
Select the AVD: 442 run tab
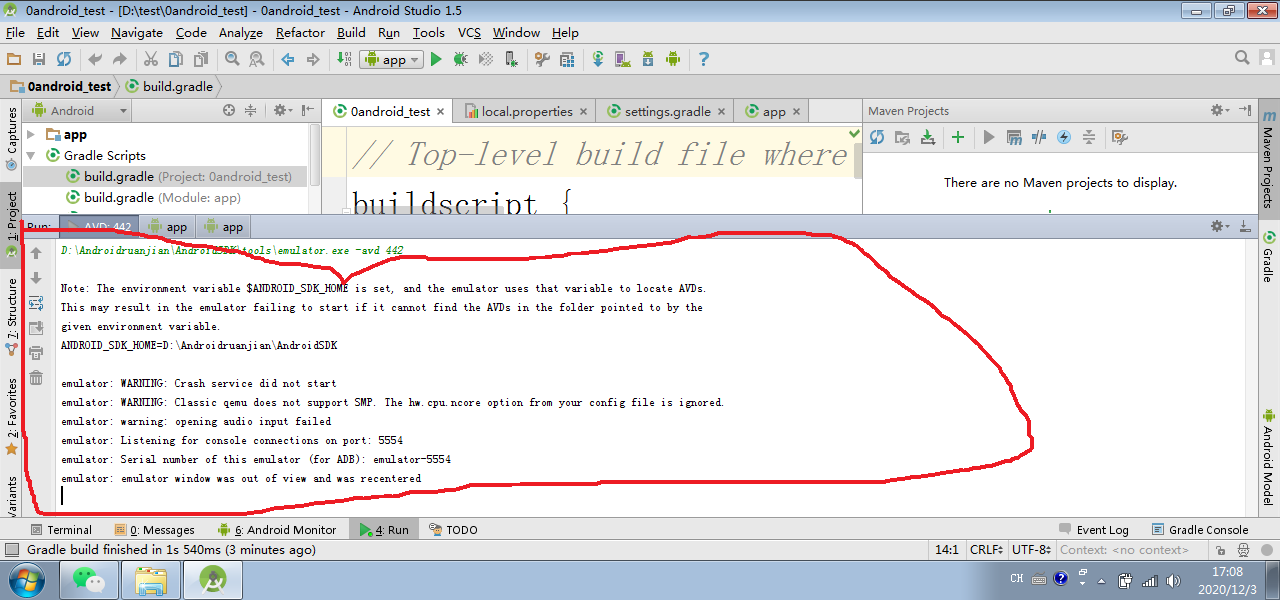pos(98,227)
